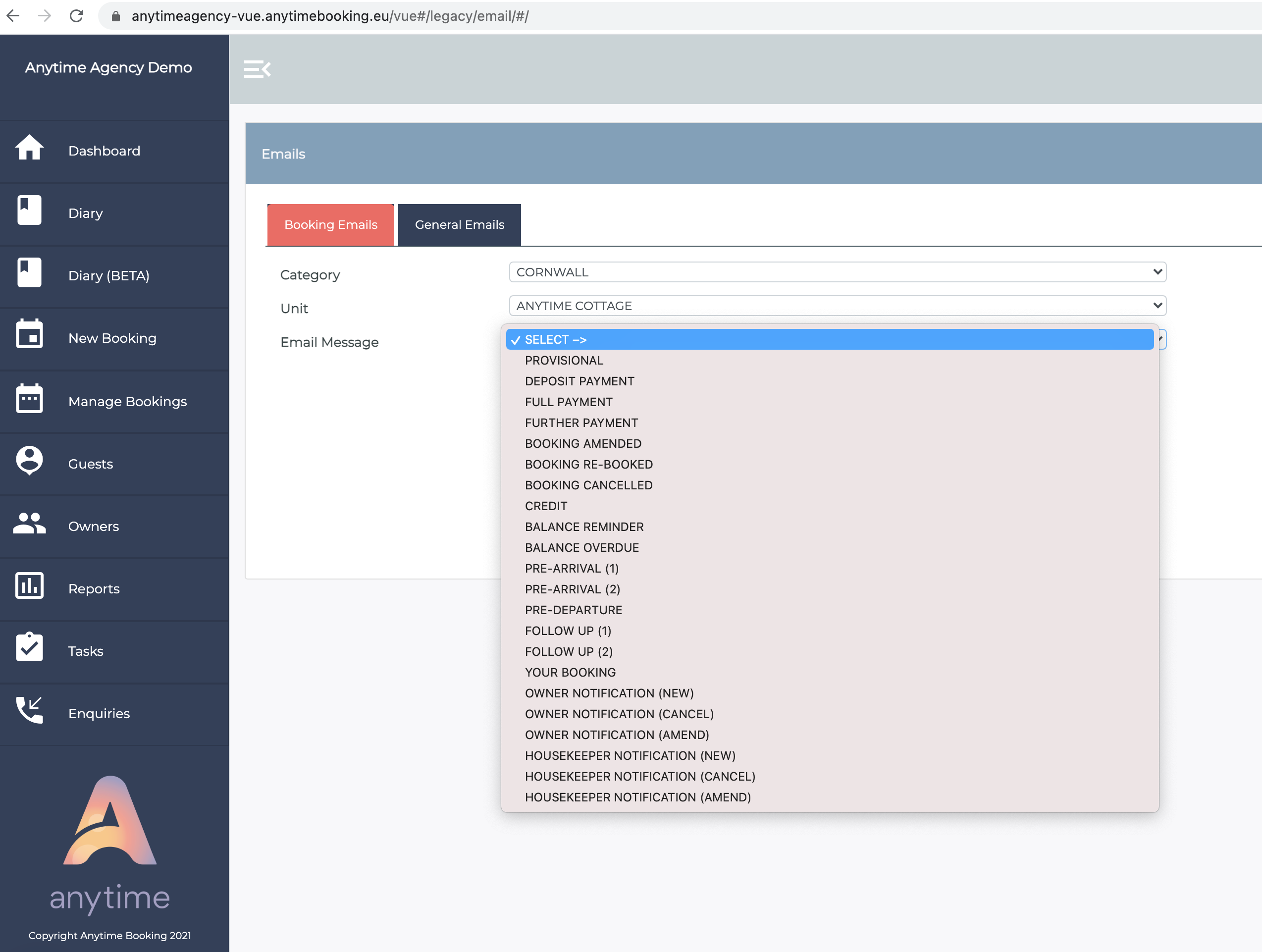1262x952 pixels.
Task: Select YOUR BOOKING option
Action: point(830,673)
